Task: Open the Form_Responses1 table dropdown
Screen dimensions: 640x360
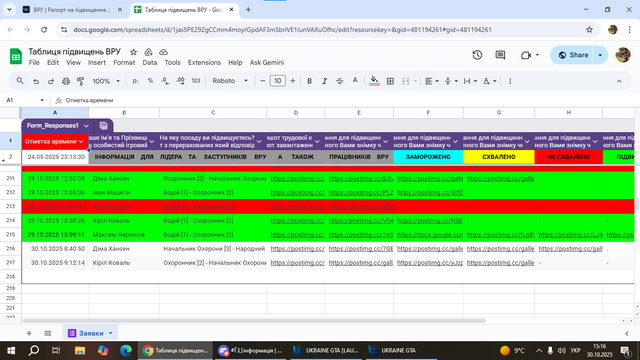Action: (x=86, y=126)
